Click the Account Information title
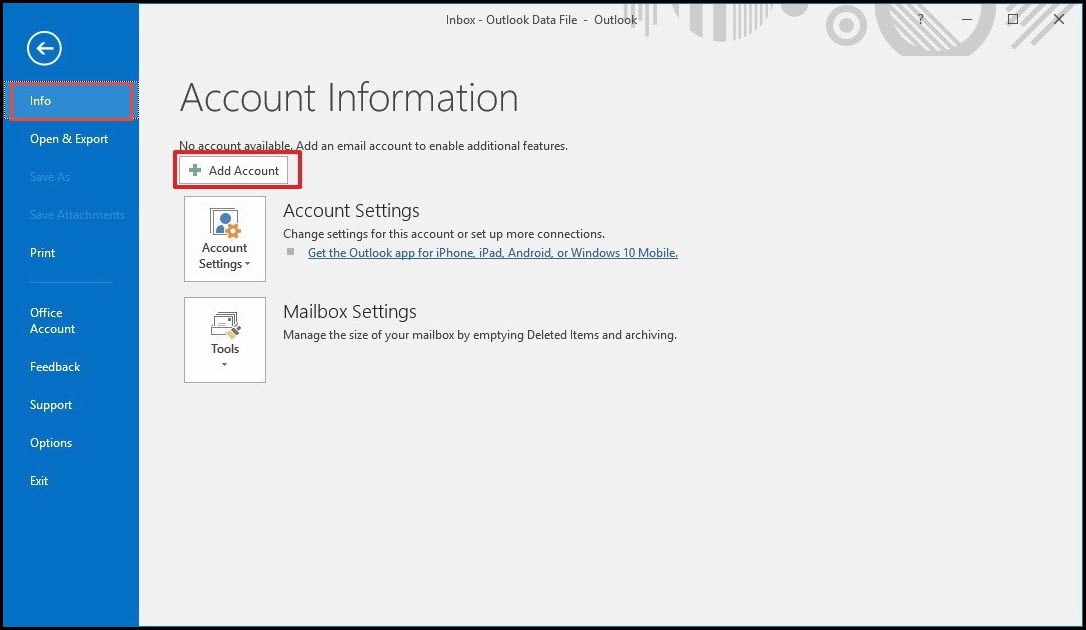 click(349, 98)
